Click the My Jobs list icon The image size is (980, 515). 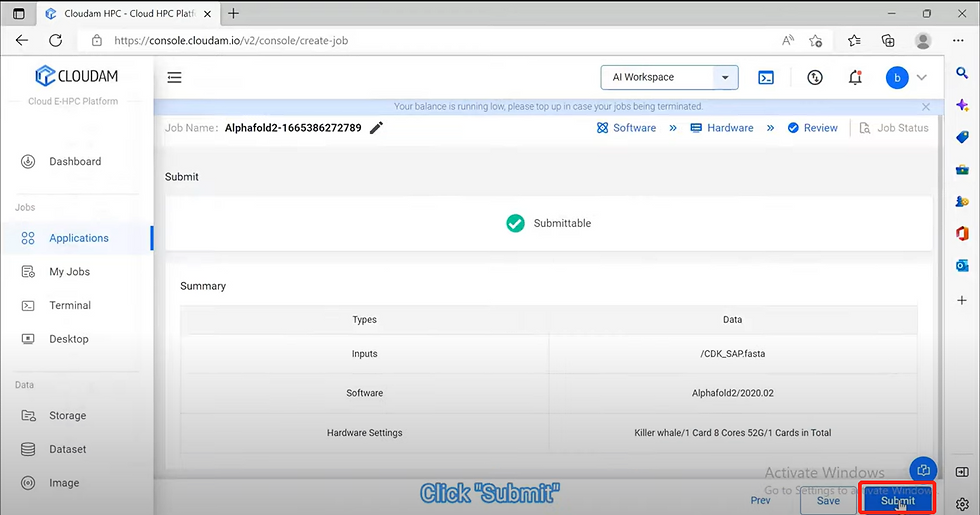[28, 272]
